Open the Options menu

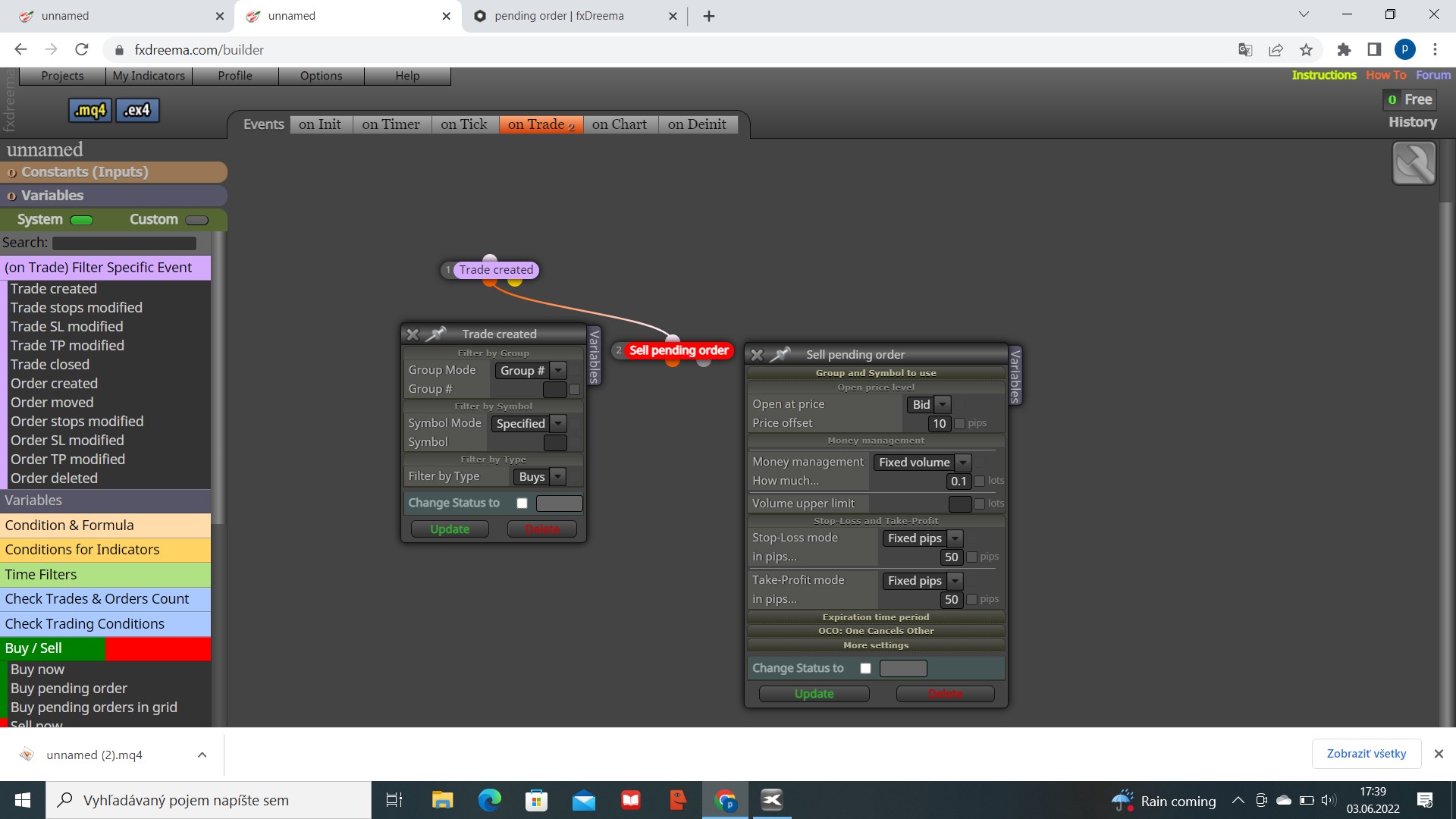click(x=321, y=76)
